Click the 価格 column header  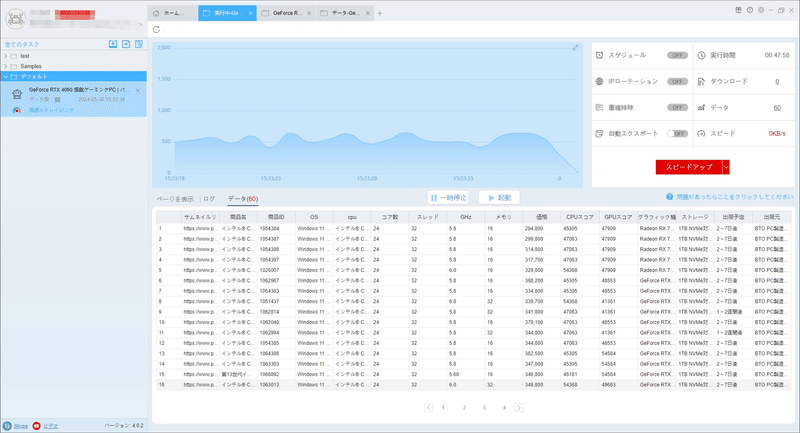tap(542, 217)
